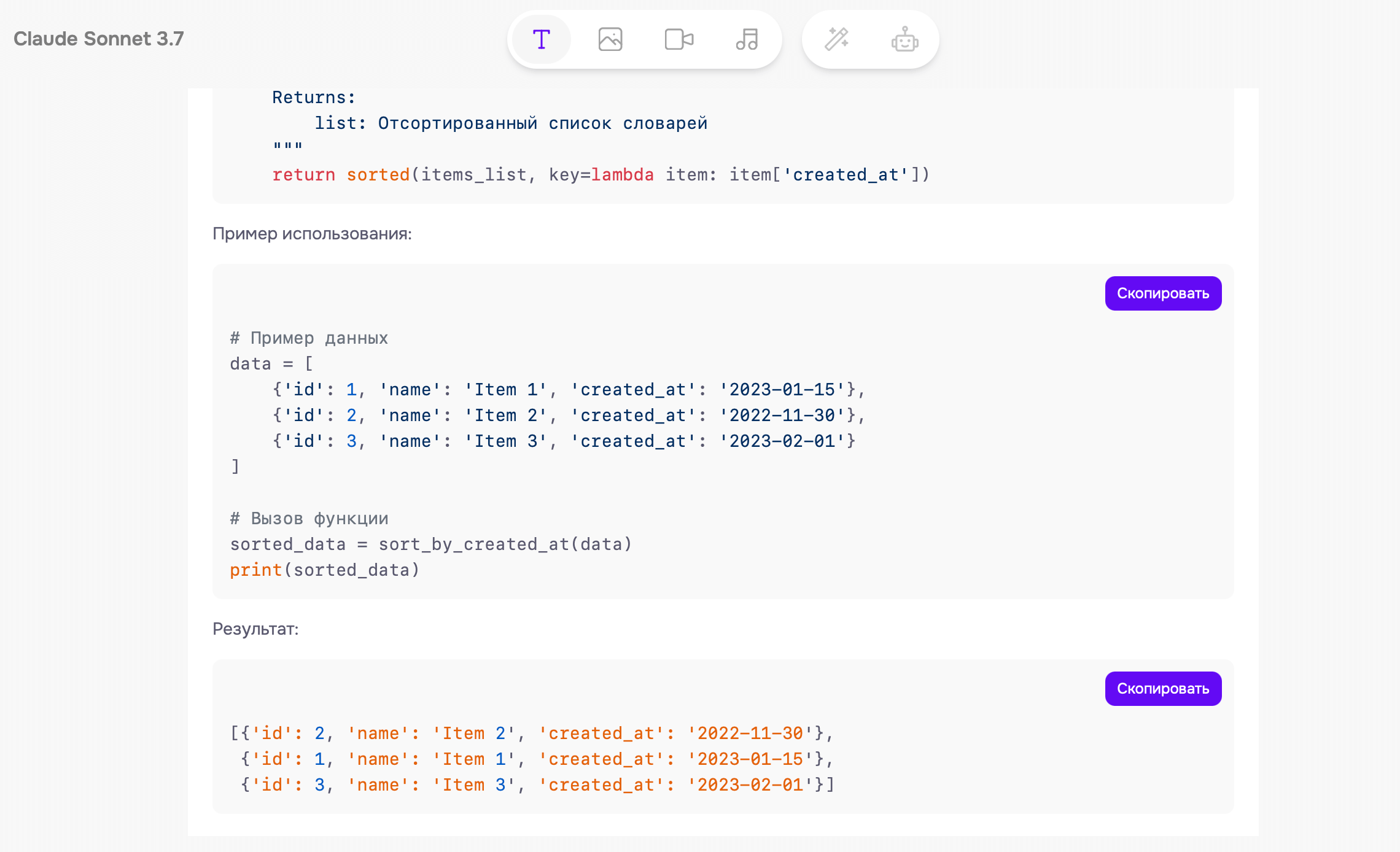Click the return sorted(items_list...) code line
1400x852 pixels.
click(601, 175)
